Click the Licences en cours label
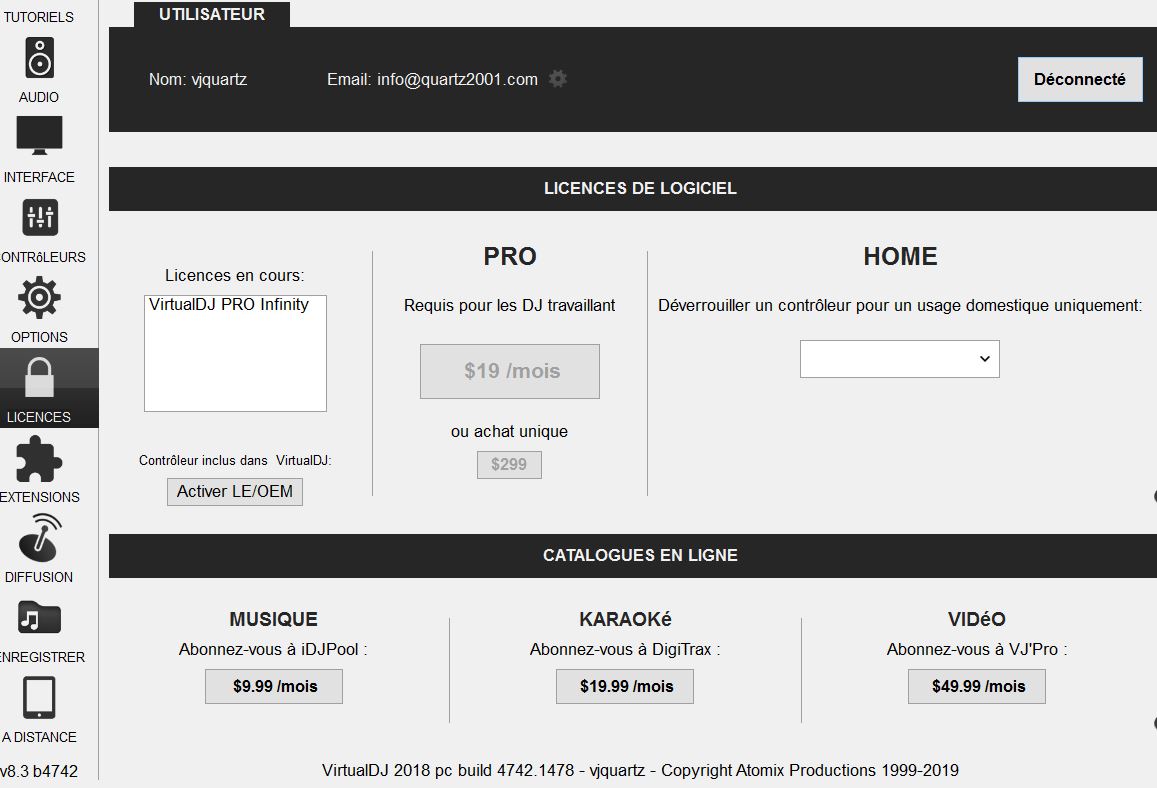The height and width of the screenshot is (788, 1157). pos(235,276)
